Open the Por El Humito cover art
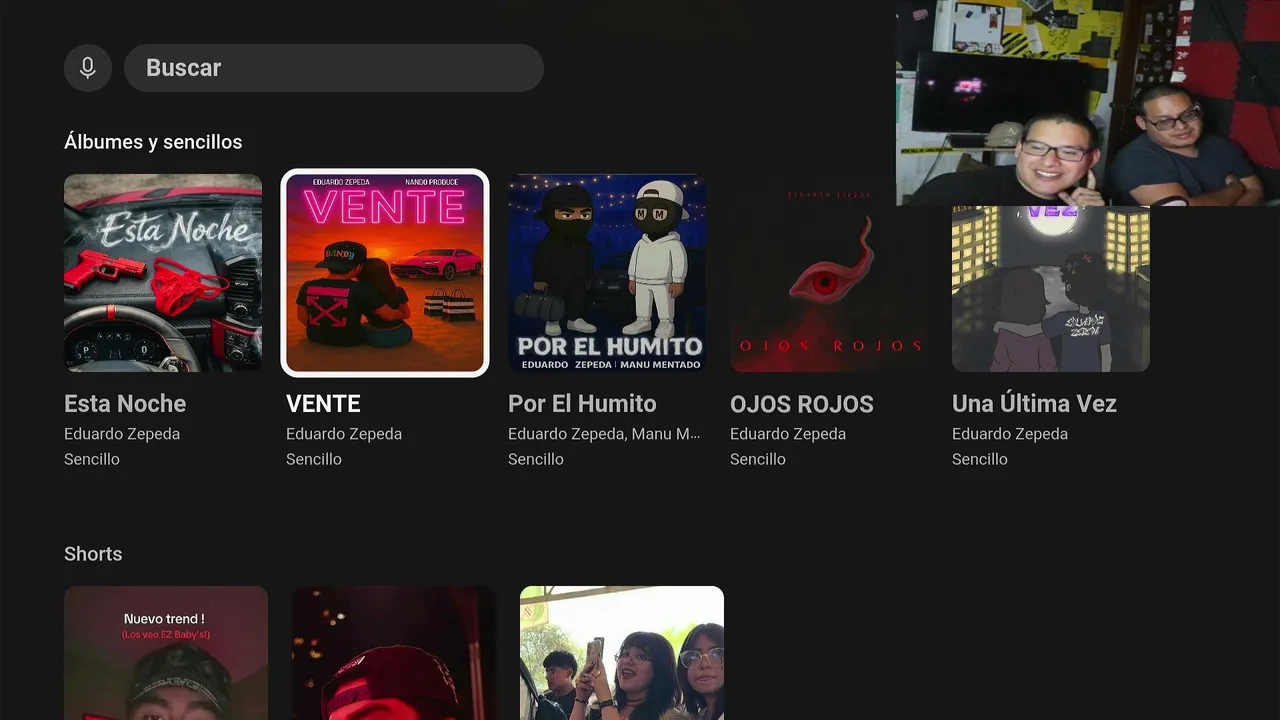1280x720 pixels. (607, 273)
